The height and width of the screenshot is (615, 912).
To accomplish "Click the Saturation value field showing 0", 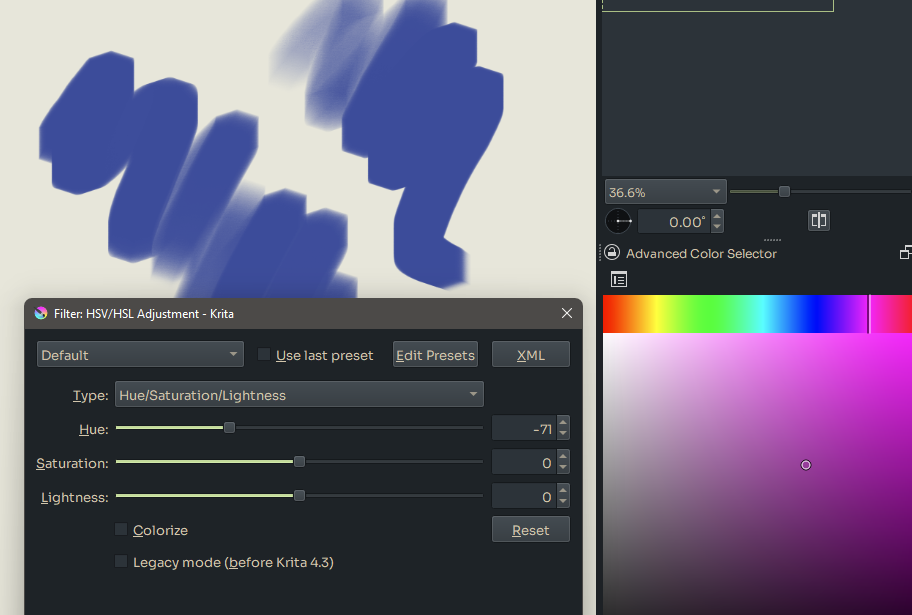I will click(x=525, y=463).
